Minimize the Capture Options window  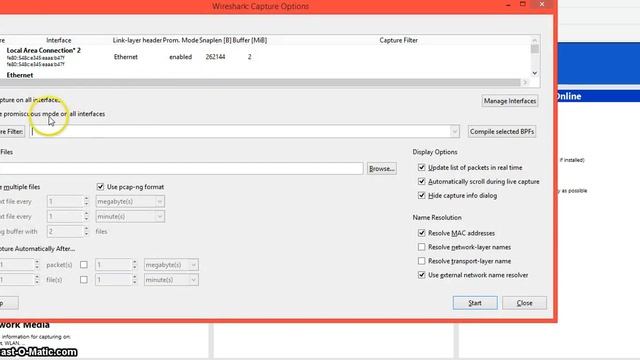tap(508, 5)
